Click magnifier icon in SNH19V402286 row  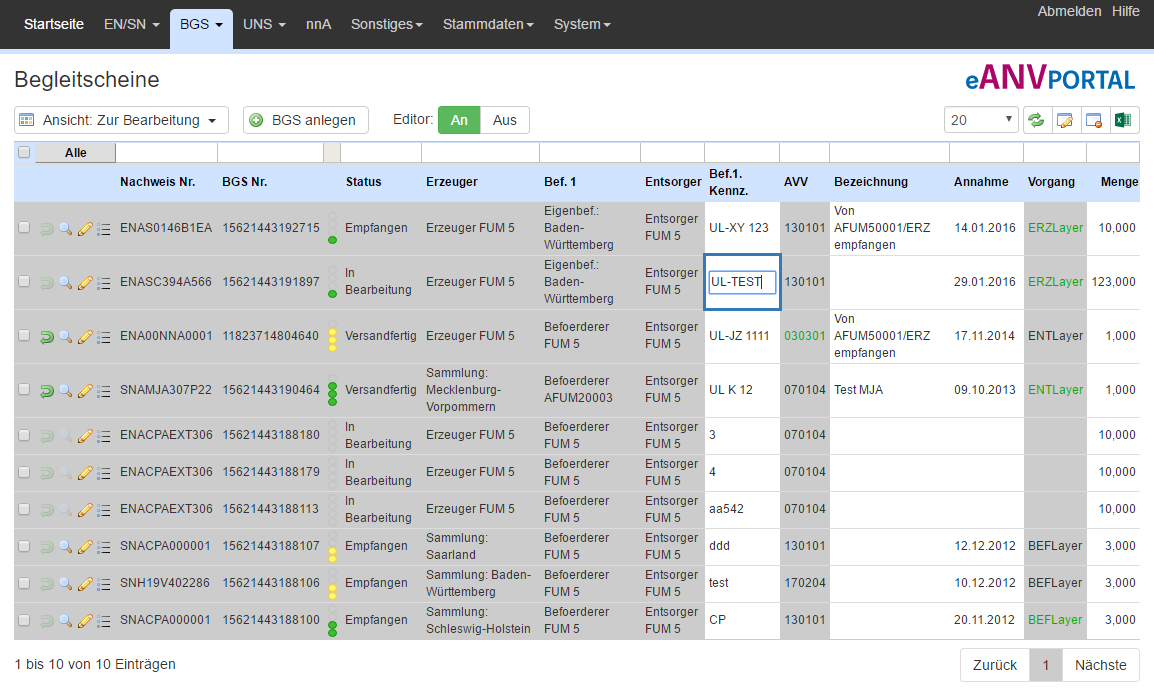[x=66, y=584]
